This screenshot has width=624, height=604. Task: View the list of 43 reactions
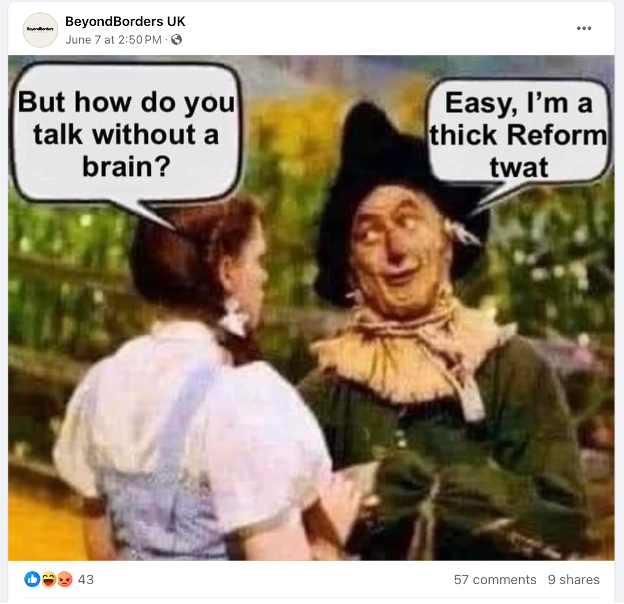tap(86, 579)
